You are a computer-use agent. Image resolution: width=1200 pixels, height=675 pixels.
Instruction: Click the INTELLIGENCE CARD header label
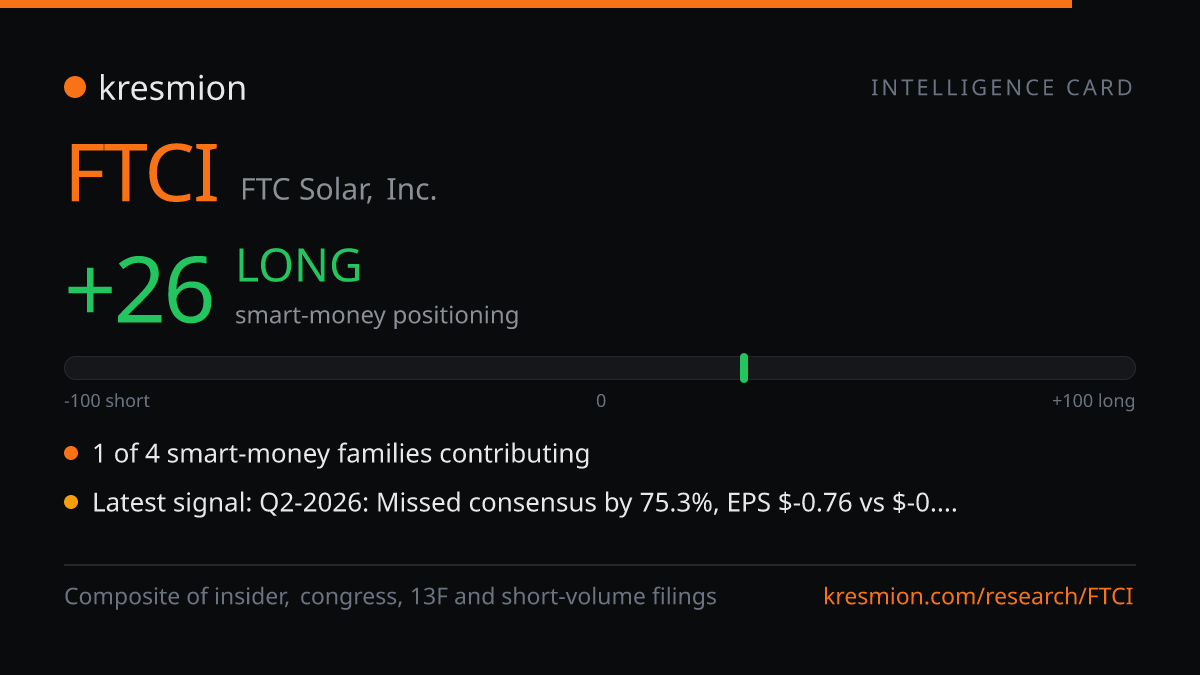point(1002,88)
